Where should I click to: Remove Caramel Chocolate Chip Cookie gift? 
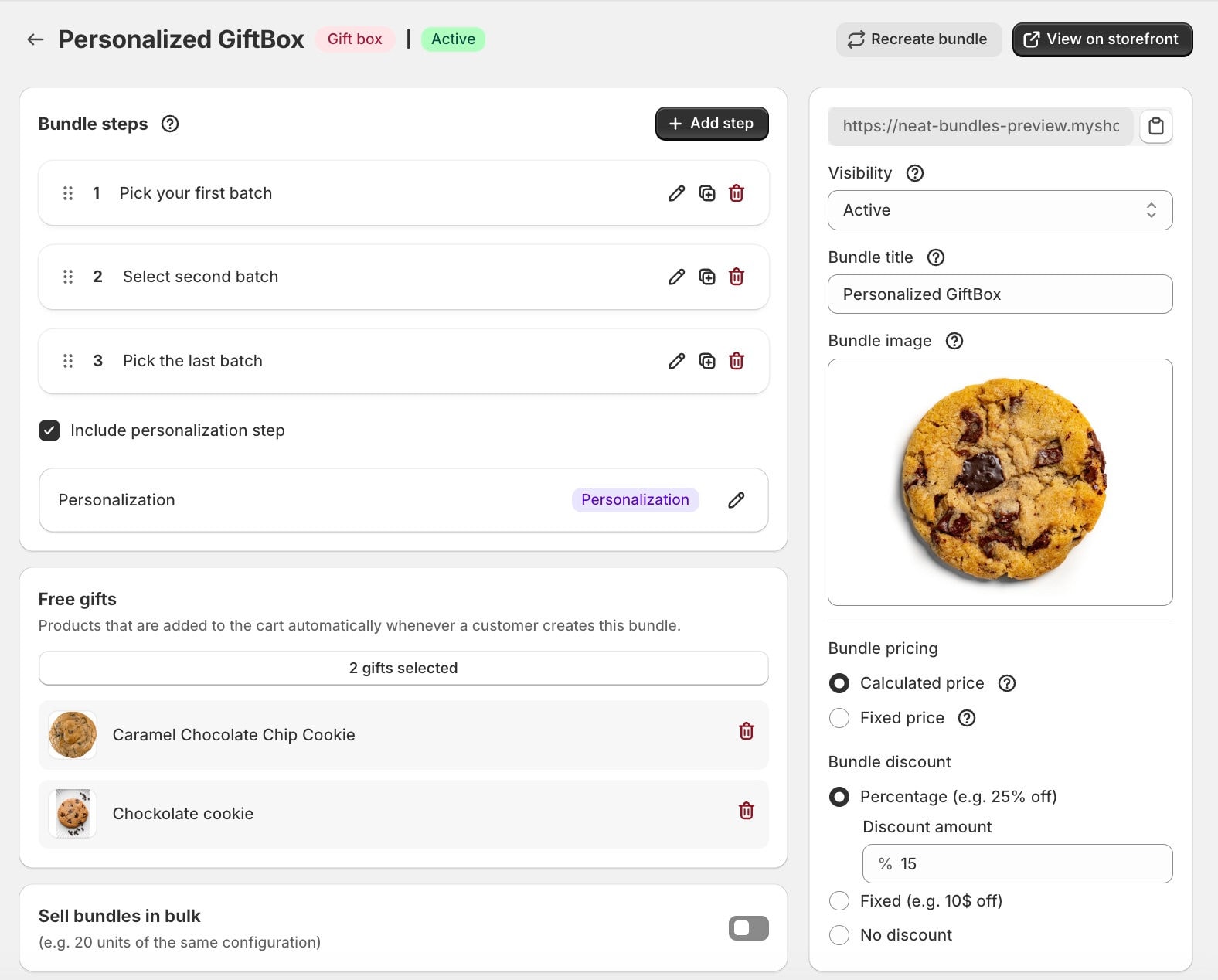747,731
